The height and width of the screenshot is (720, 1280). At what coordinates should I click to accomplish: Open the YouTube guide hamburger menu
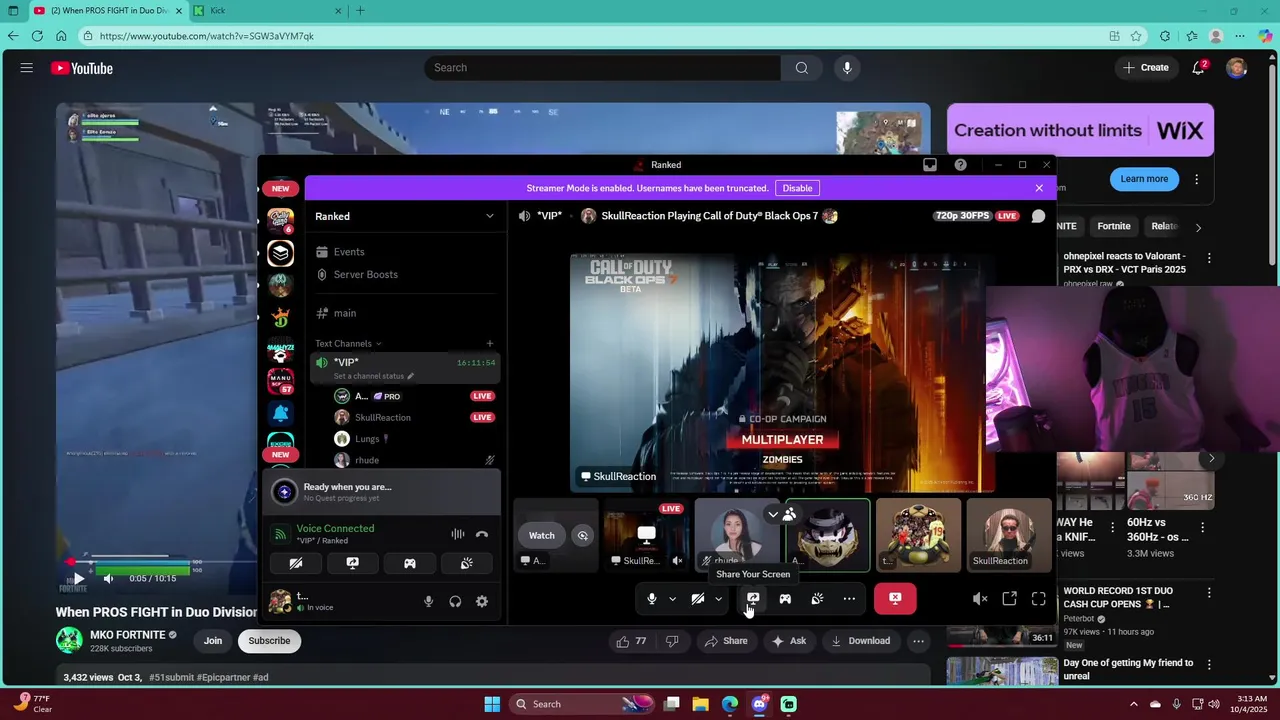coord(27,68)
